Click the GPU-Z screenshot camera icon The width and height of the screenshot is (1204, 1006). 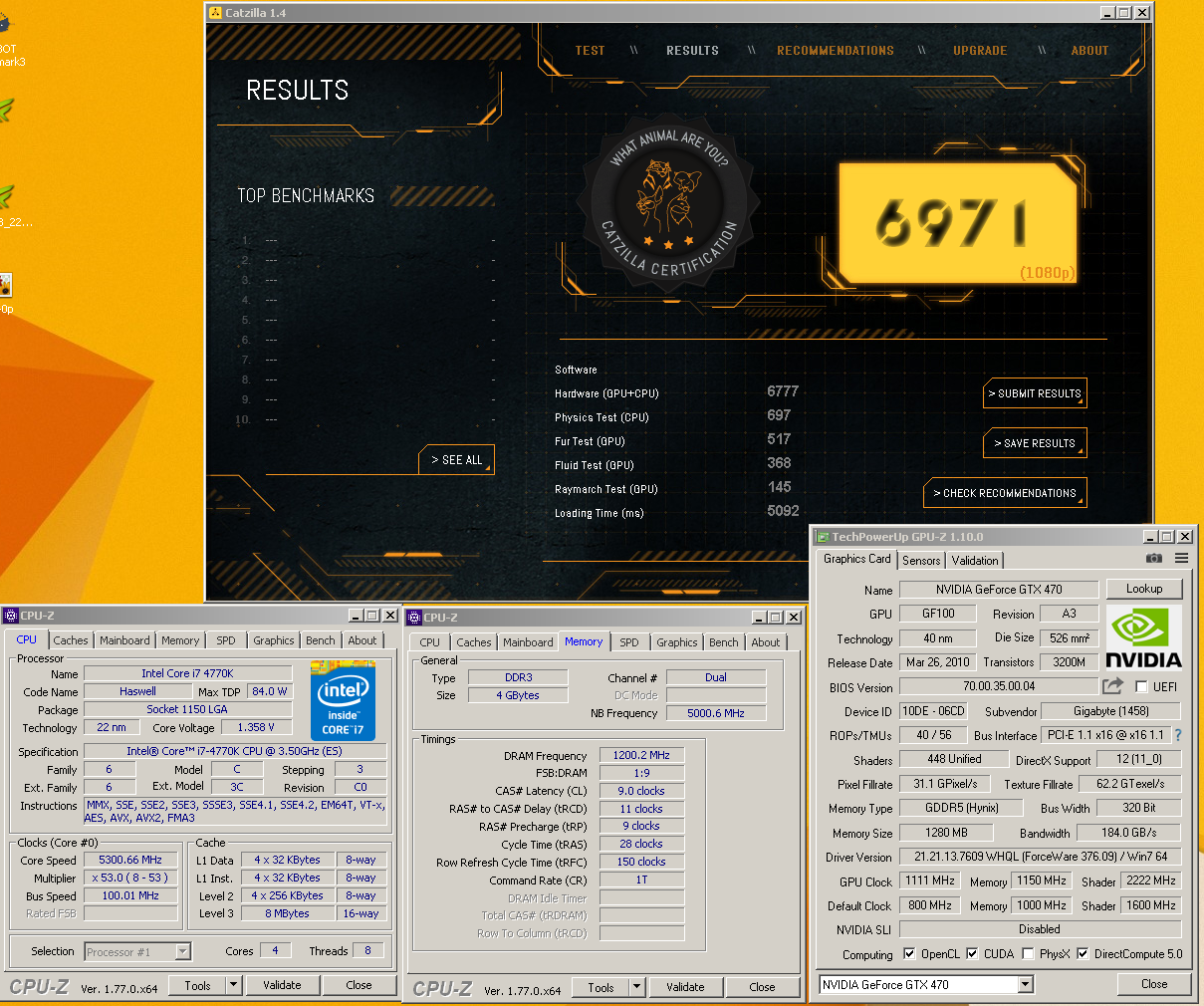tap(1154, 559)
